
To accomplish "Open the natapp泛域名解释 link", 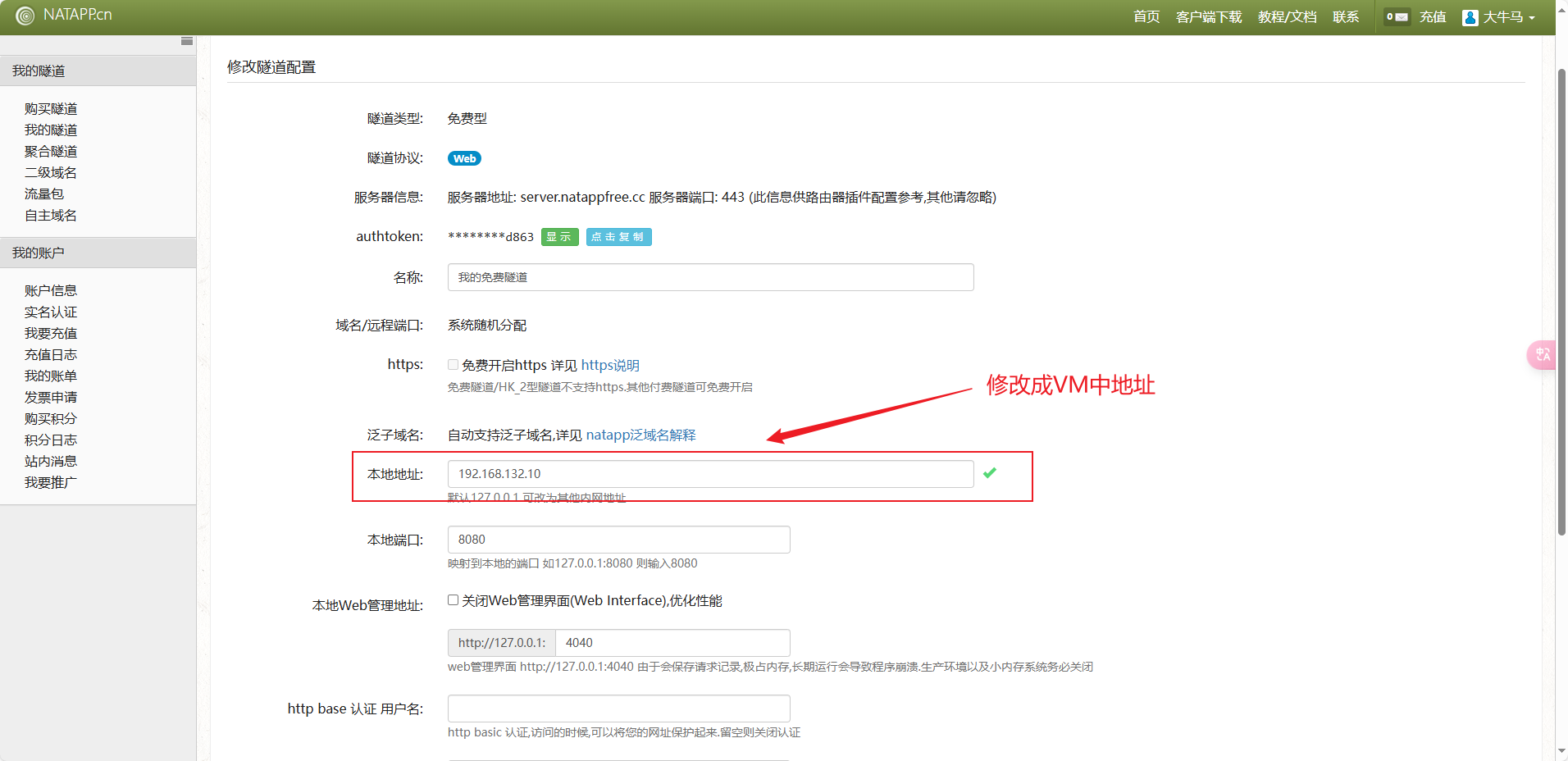I will tap(640, 435).
